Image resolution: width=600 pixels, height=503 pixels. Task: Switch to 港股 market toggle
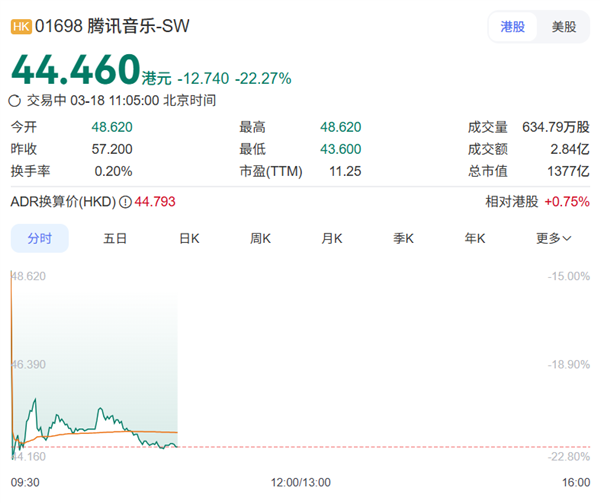pyautogui.click(x=512, y=27)
